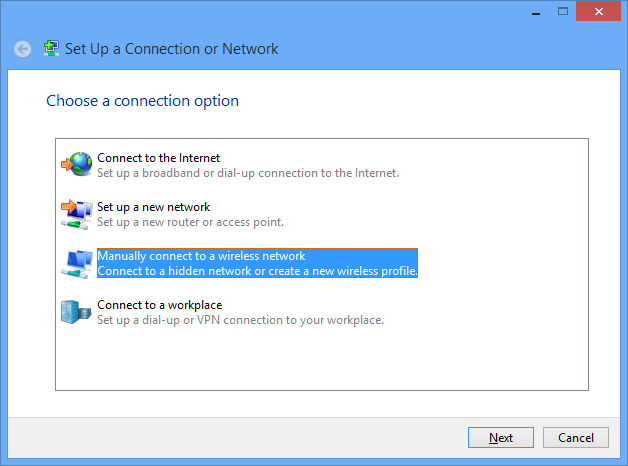Choose "Connect to a workplace" option title
Image resolution: width=628 pixels, height=466 pixels.
[x=159, y=305]
